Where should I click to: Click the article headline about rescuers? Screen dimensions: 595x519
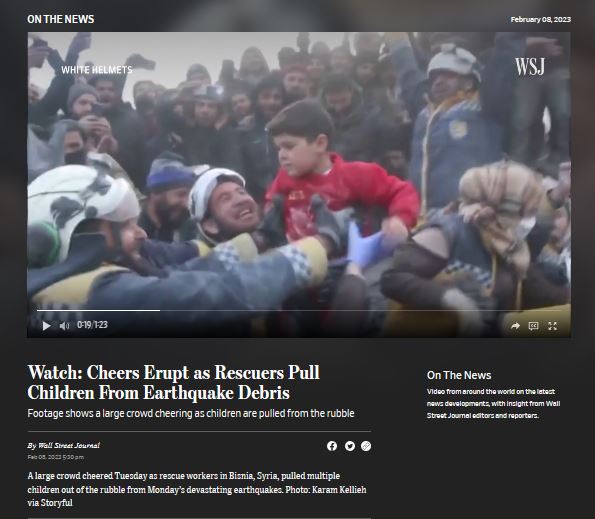click(174, 382)
